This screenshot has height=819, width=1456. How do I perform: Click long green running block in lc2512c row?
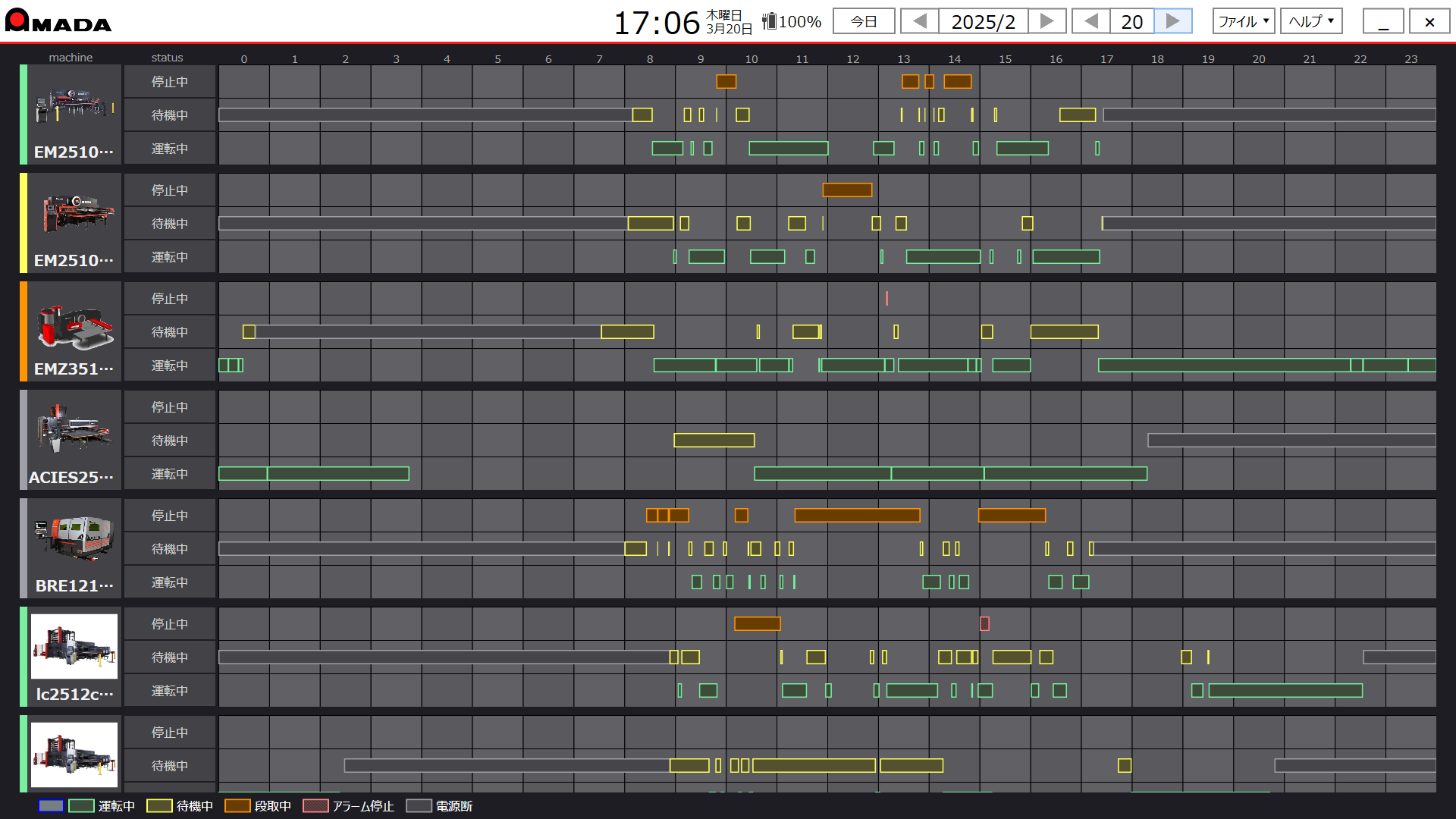pos(1285,690)
